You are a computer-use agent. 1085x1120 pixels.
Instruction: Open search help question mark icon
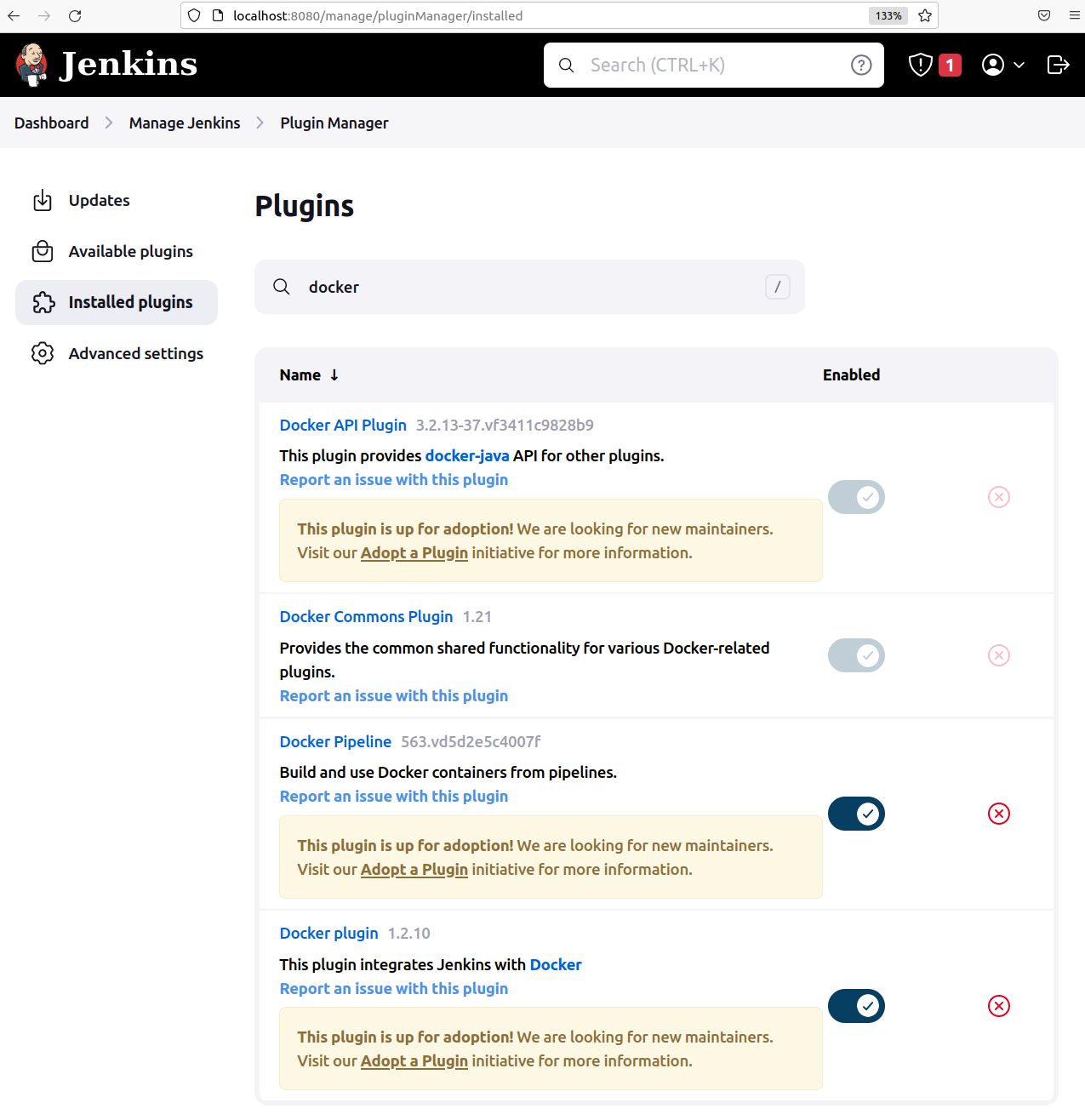(861, 66)
